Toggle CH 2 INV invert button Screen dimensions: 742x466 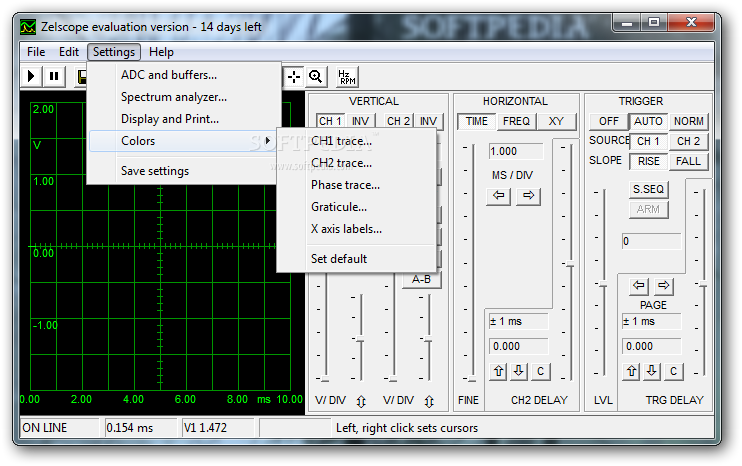[x=429, y=121]
